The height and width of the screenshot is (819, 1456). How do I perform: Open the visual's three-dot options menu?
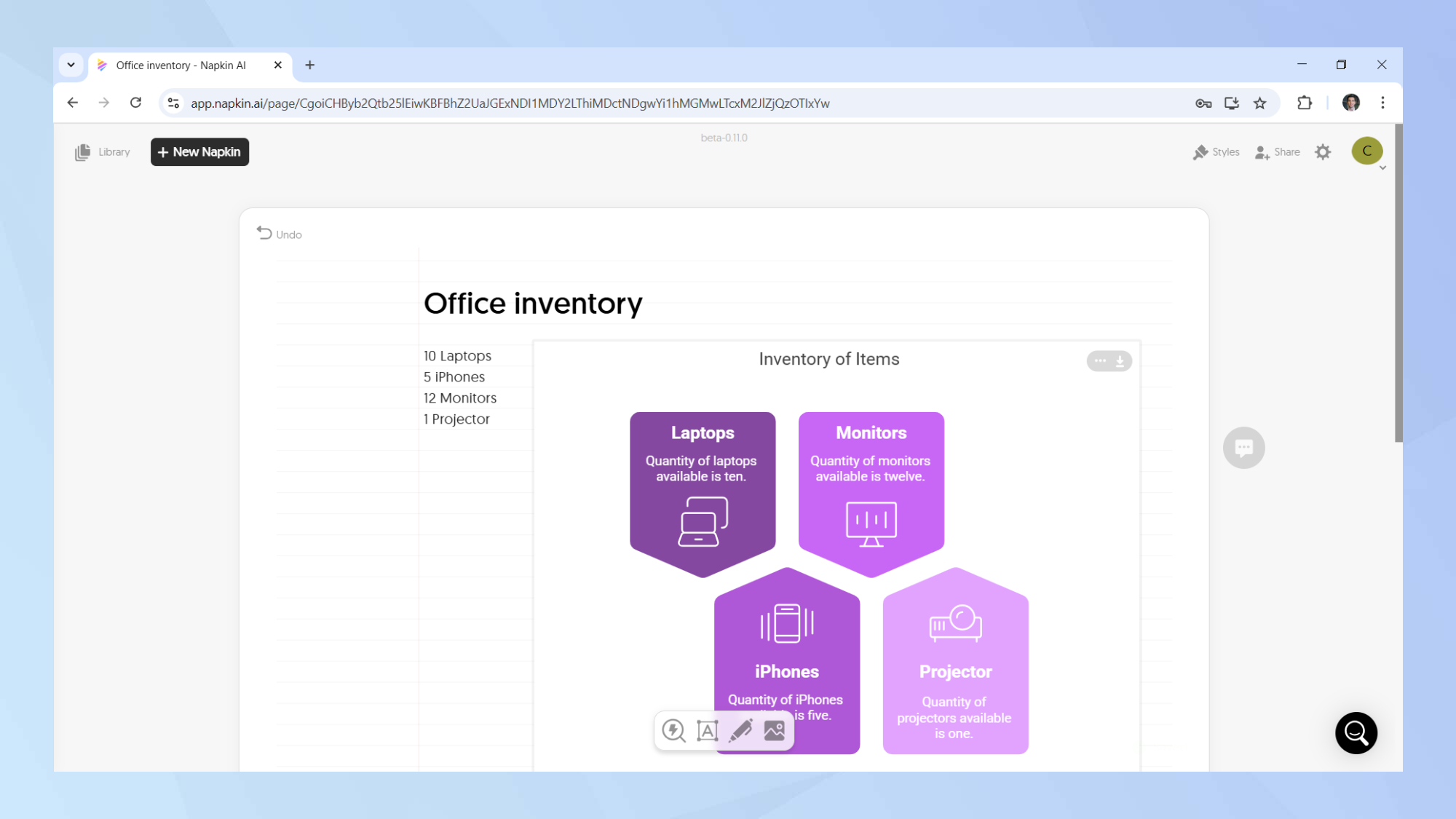tap(1100, 361)
